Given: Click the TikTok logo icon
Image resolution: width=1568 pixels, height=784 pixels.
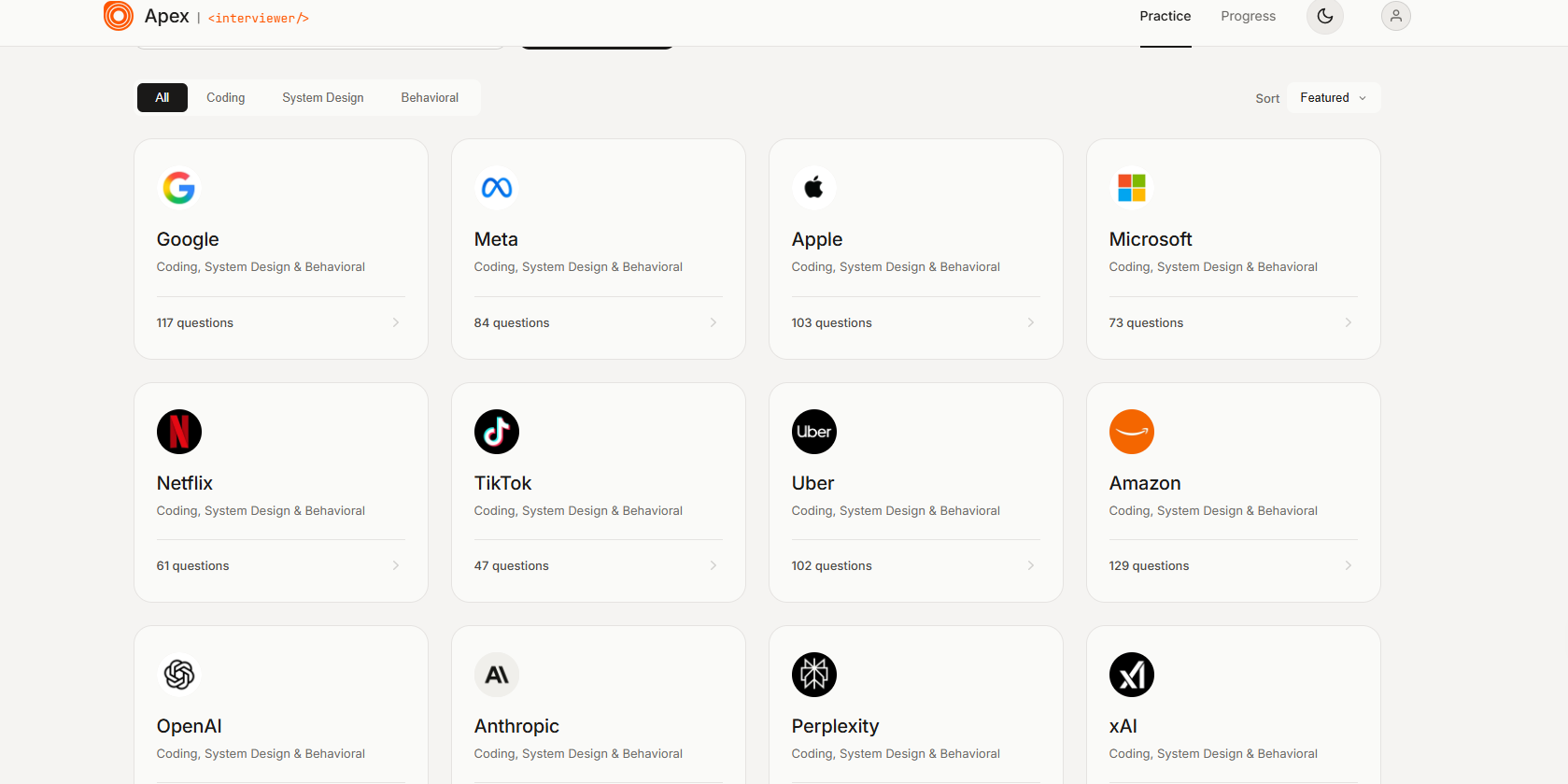Looking at the screenshot, I should coord(497,432).
